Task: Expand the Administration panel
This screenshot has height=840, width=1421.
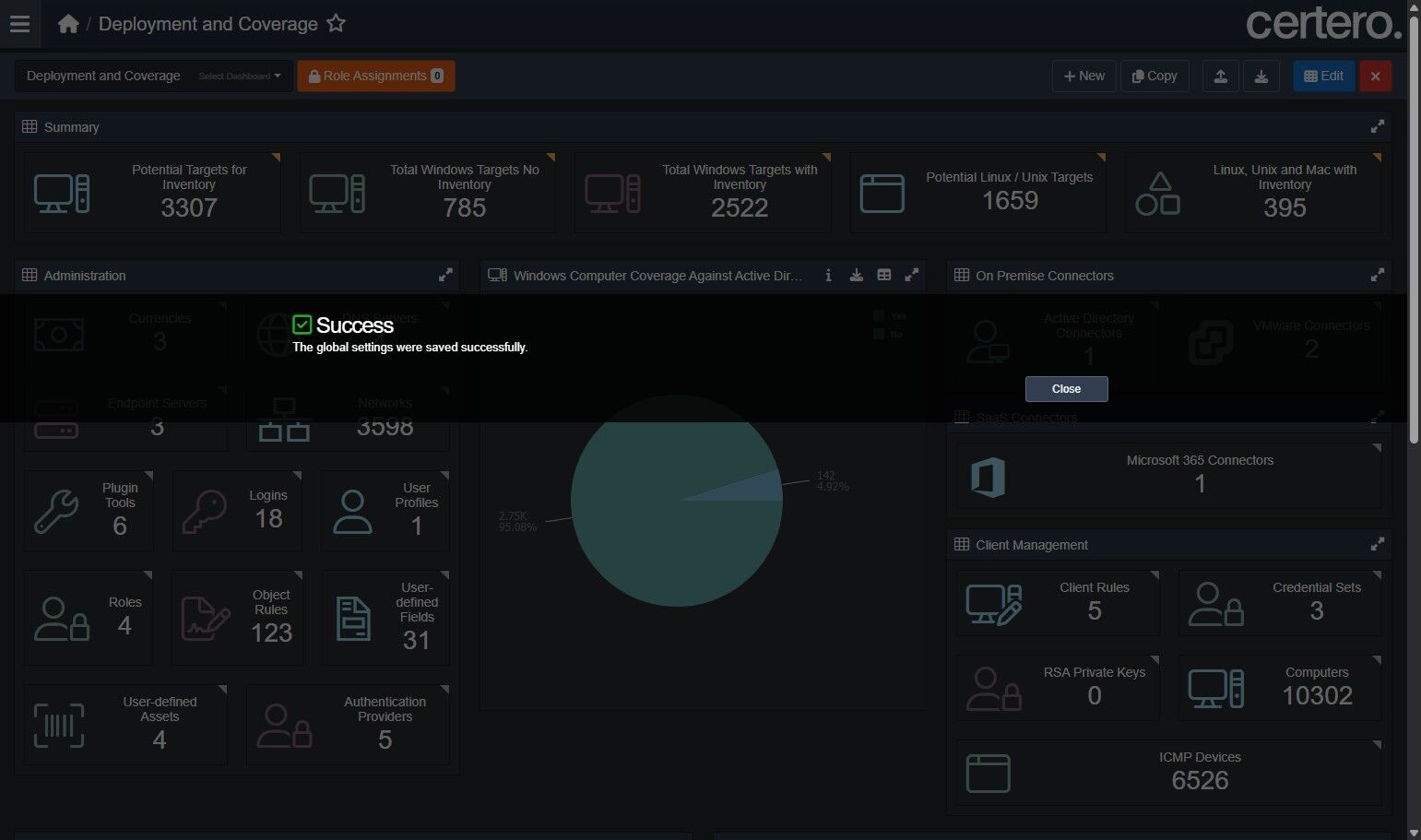Action: point(445,275)
